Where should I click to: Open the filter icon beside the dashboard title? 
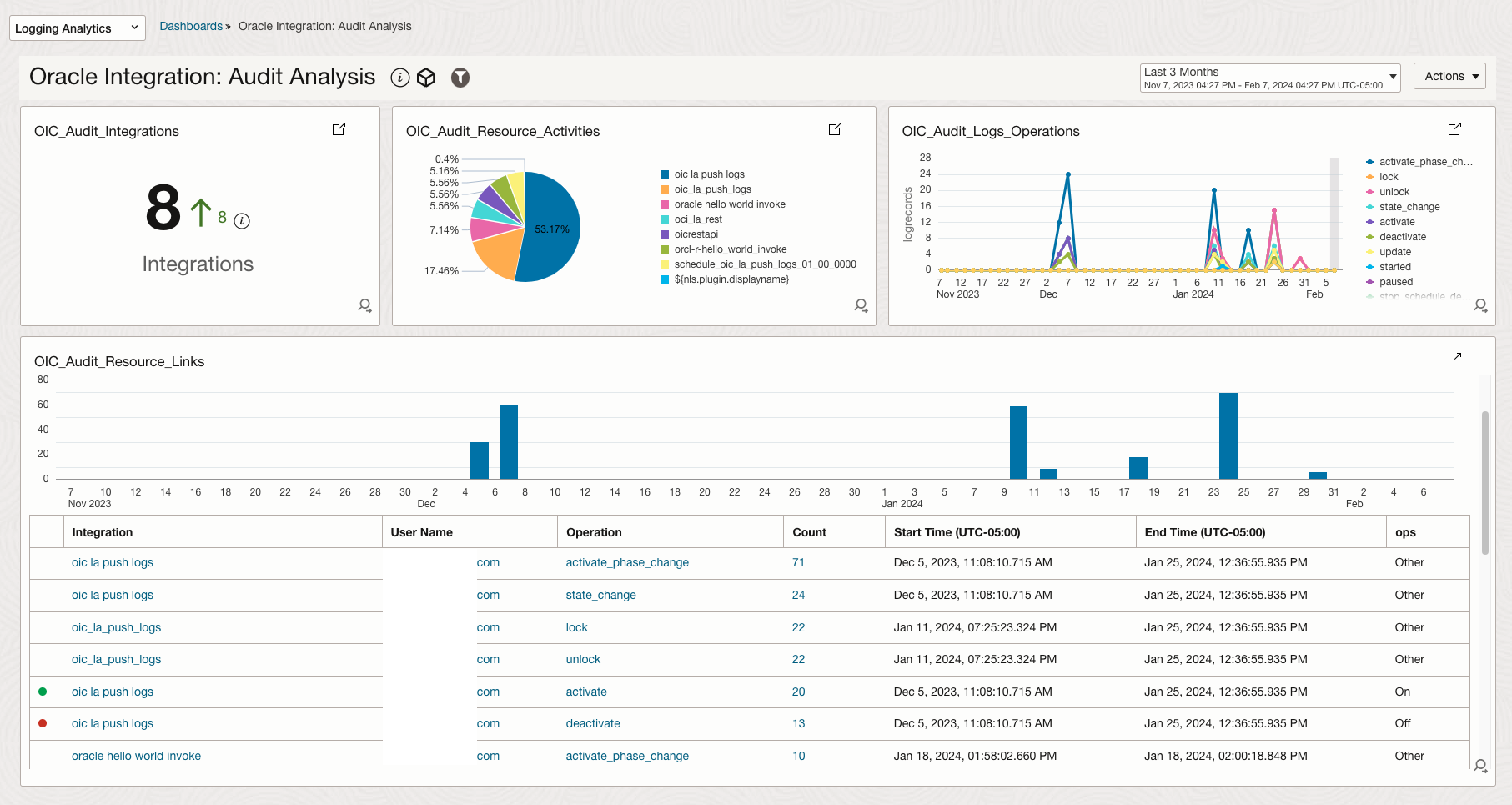point(460,77)
